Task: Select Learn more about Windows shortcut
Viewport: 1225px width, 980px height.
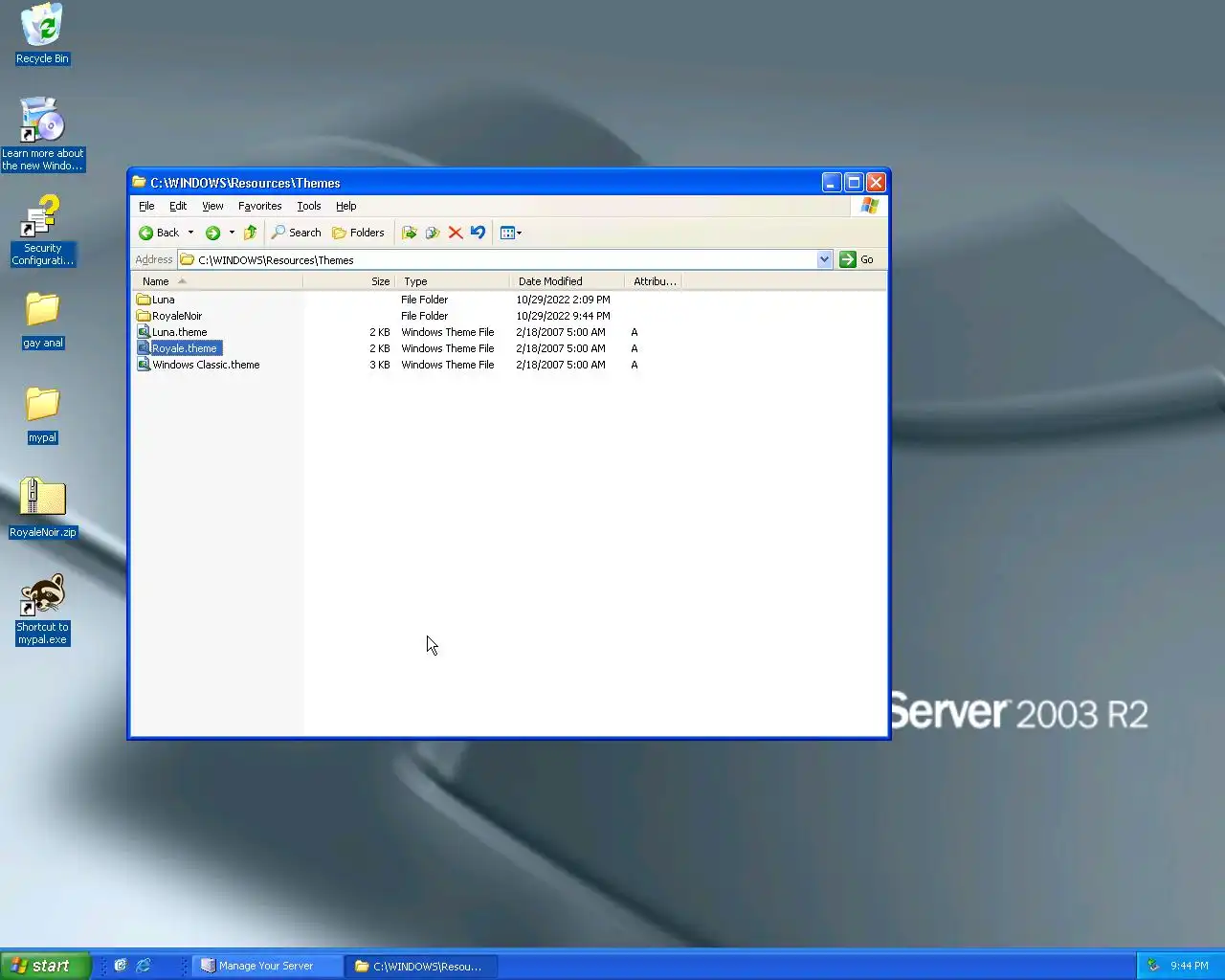Action: (x=42, y=134)
